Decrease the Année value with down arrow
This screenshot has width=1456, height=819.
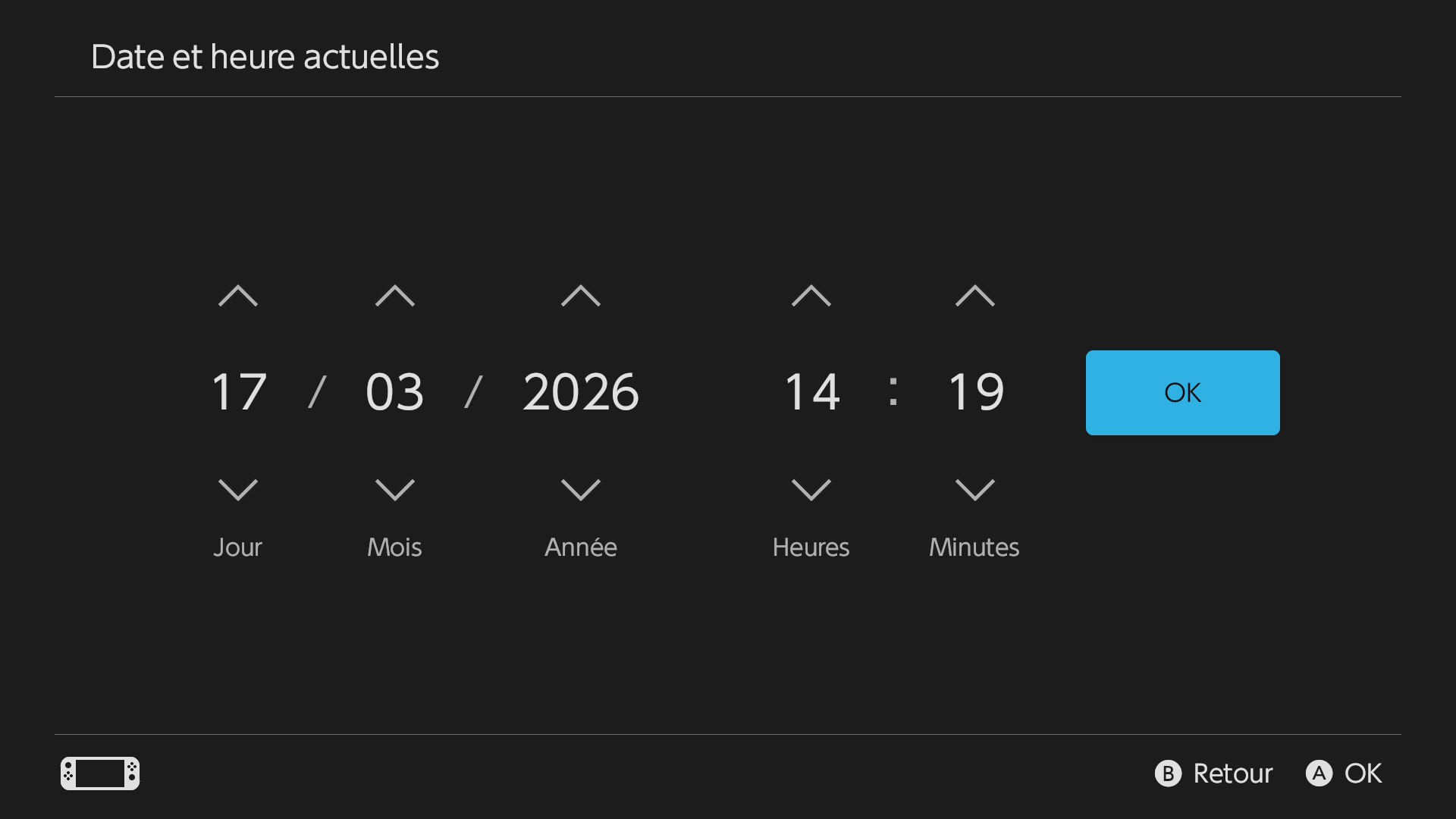pos(581,489)
